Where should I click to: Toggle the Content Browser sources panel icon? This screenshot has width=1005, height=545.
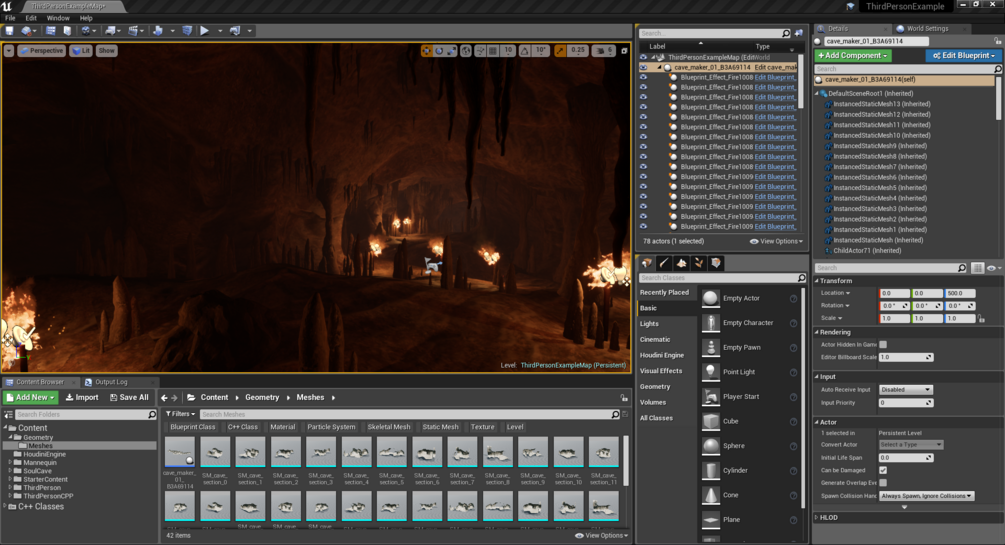tap(8, 414)
